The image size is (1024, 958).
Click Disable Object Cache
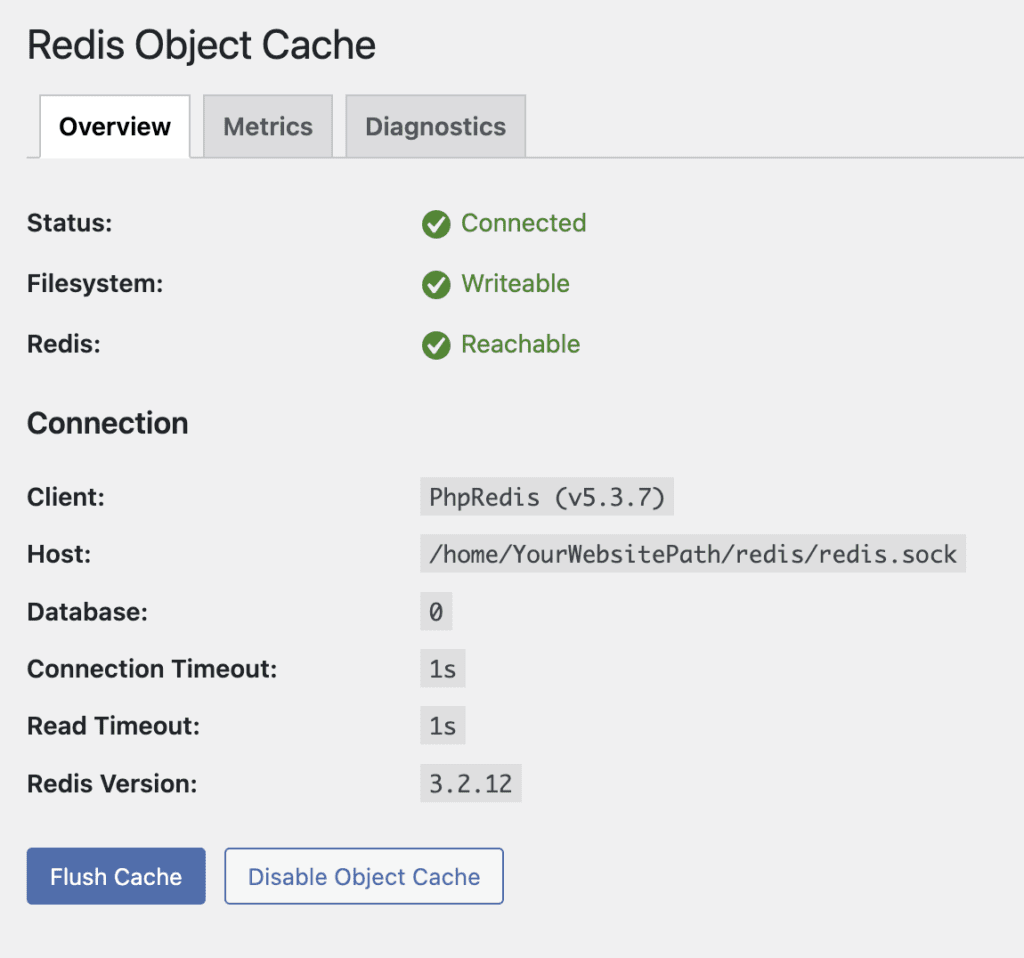363,876
